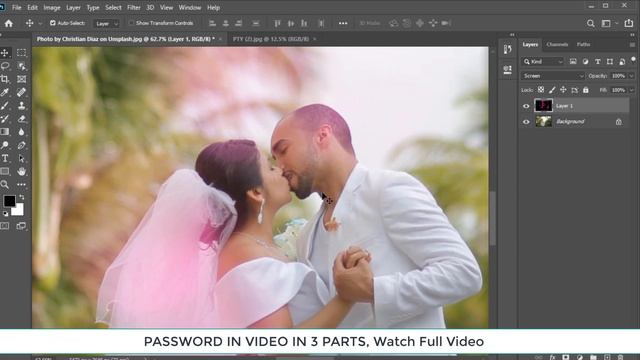Click the Opacity 100% value field
The height and width of the screenshot is (360, 640).
click(618, 76)
